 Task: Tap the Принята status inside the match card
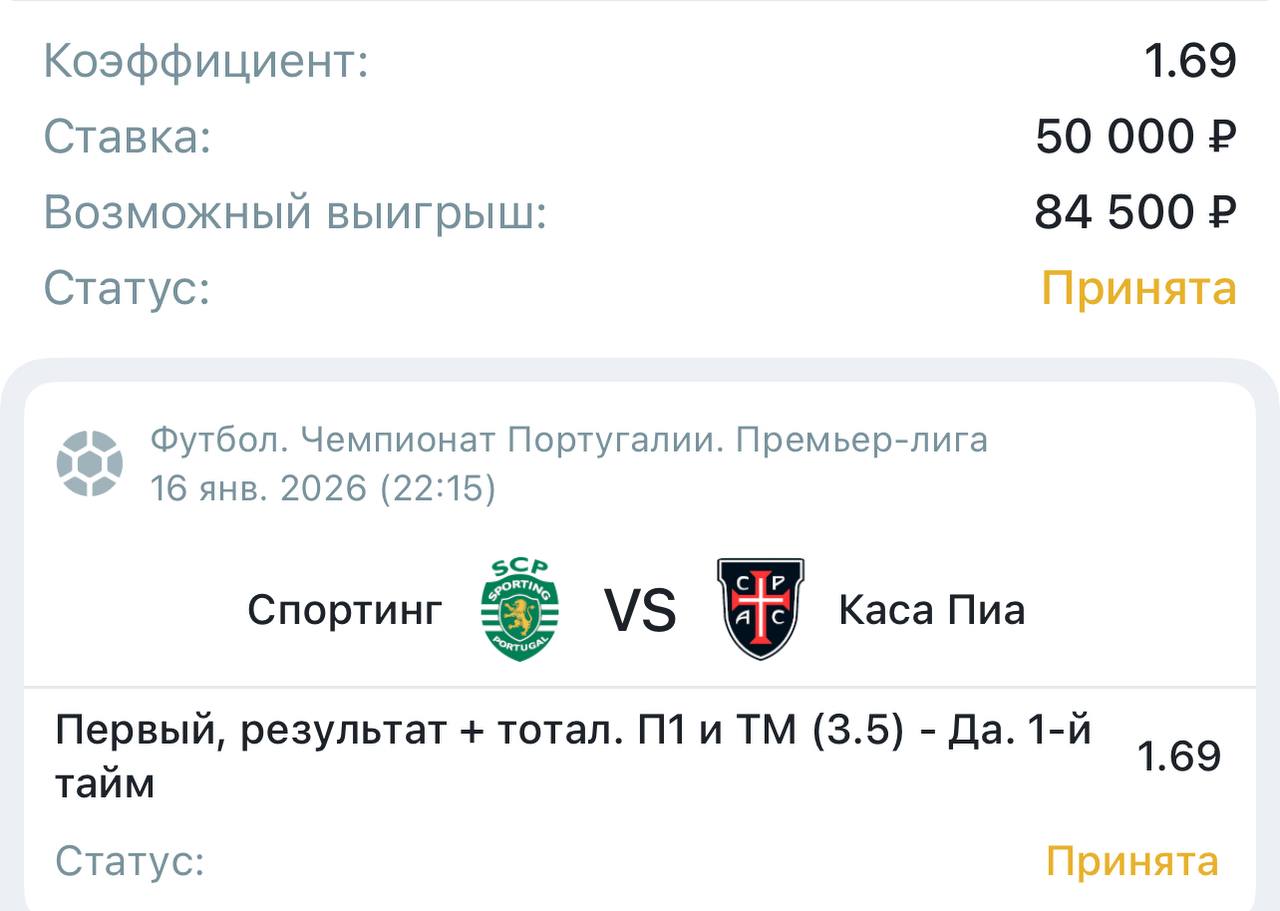click(1132, 861)
